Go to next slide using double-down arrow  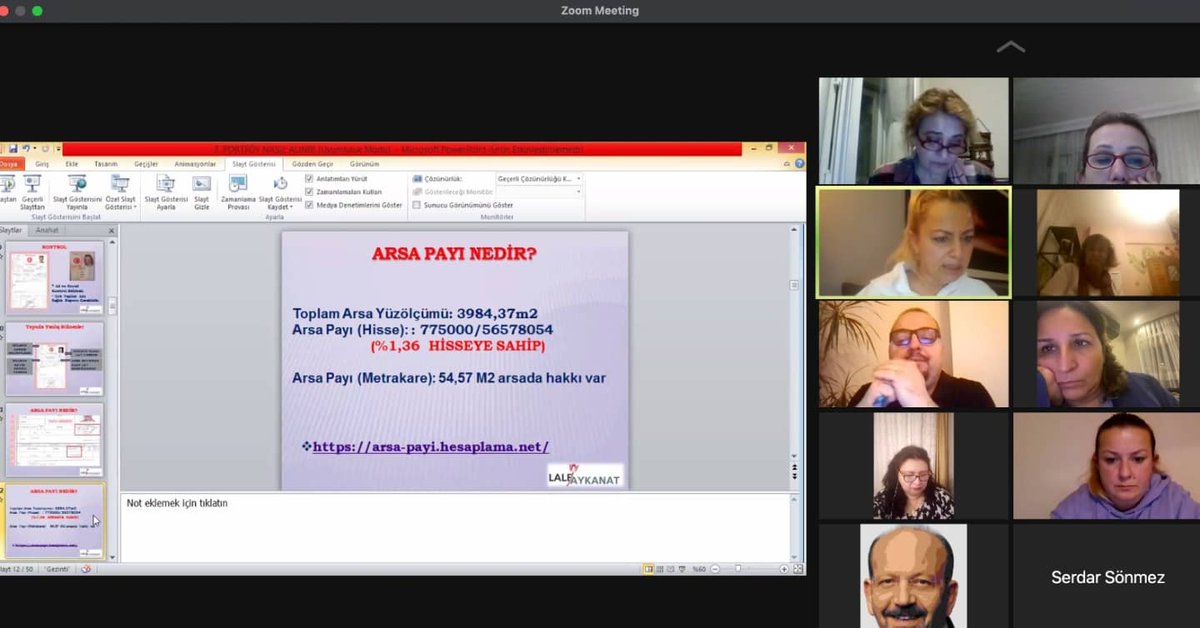[x=795, y=475]
